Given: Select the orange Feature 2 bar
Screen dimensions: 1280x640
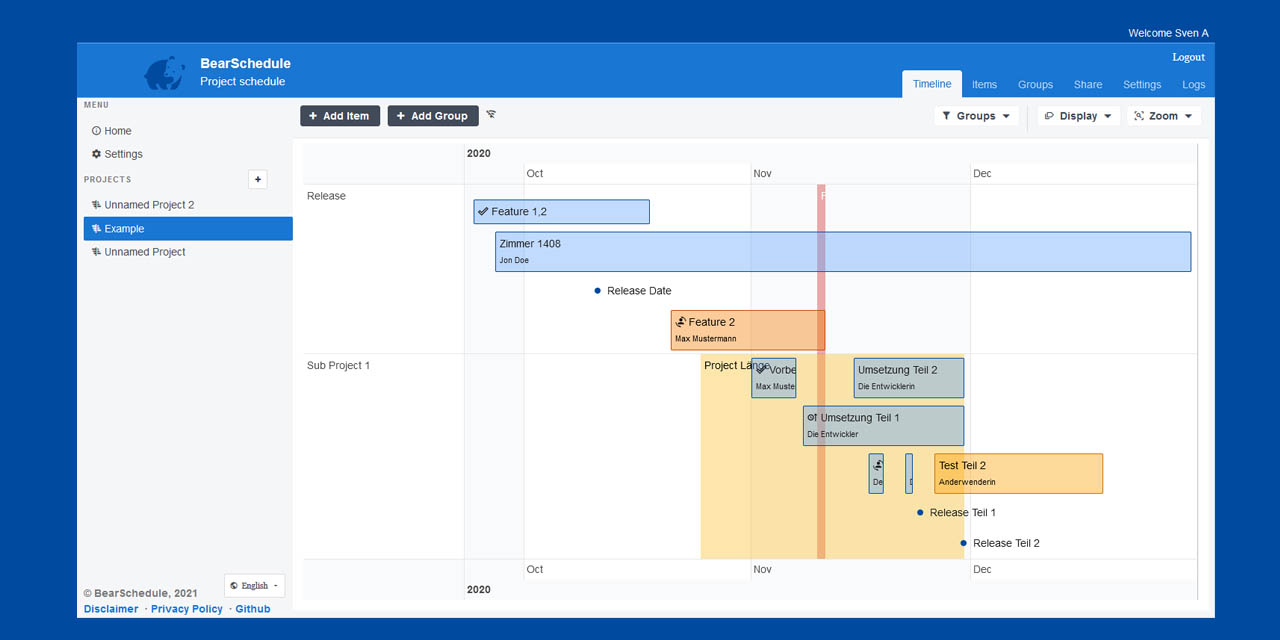Looking at the screenshot, I should 748,330.
